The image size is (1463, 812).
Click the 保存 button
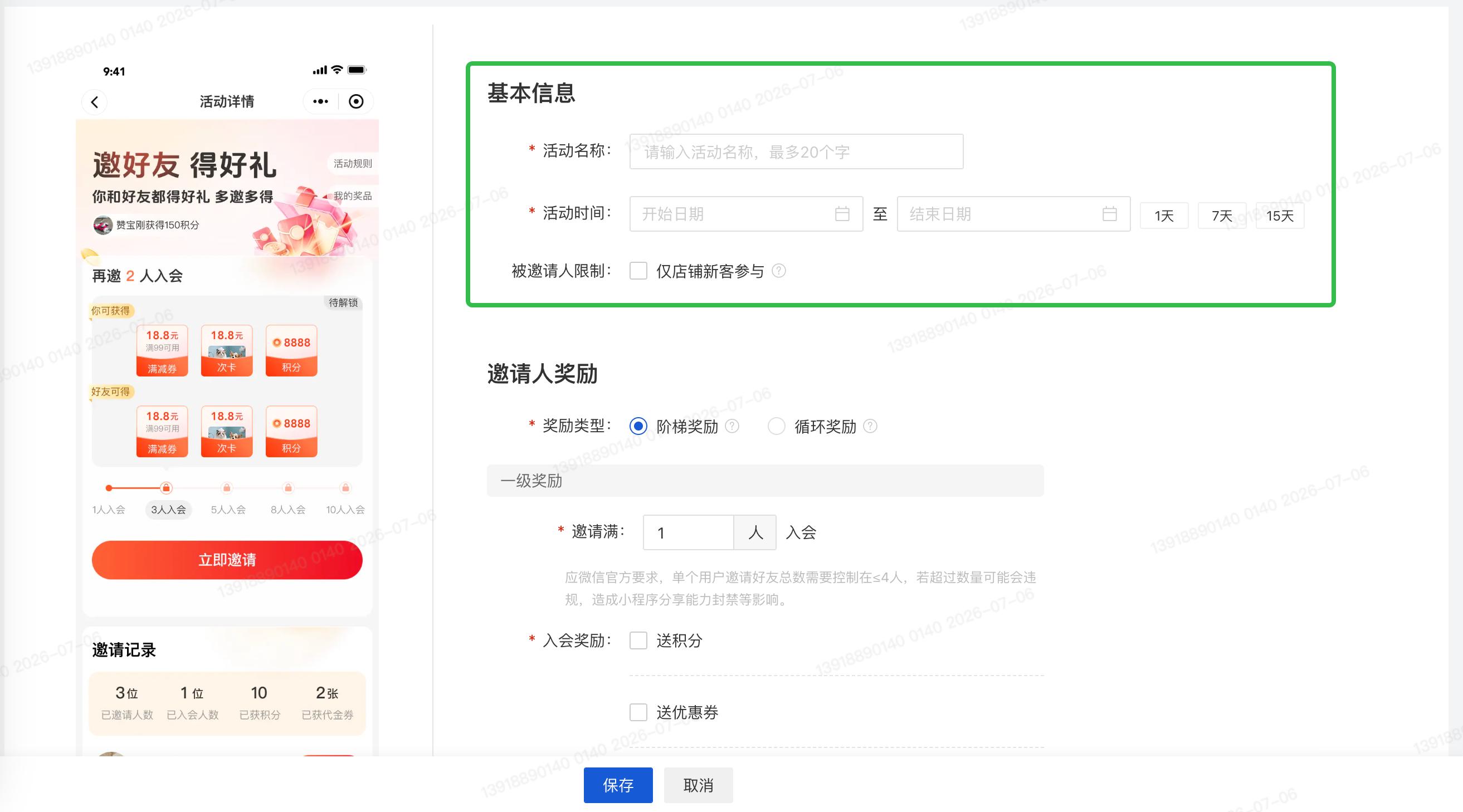pyautogui.click(x=618, y=785)
